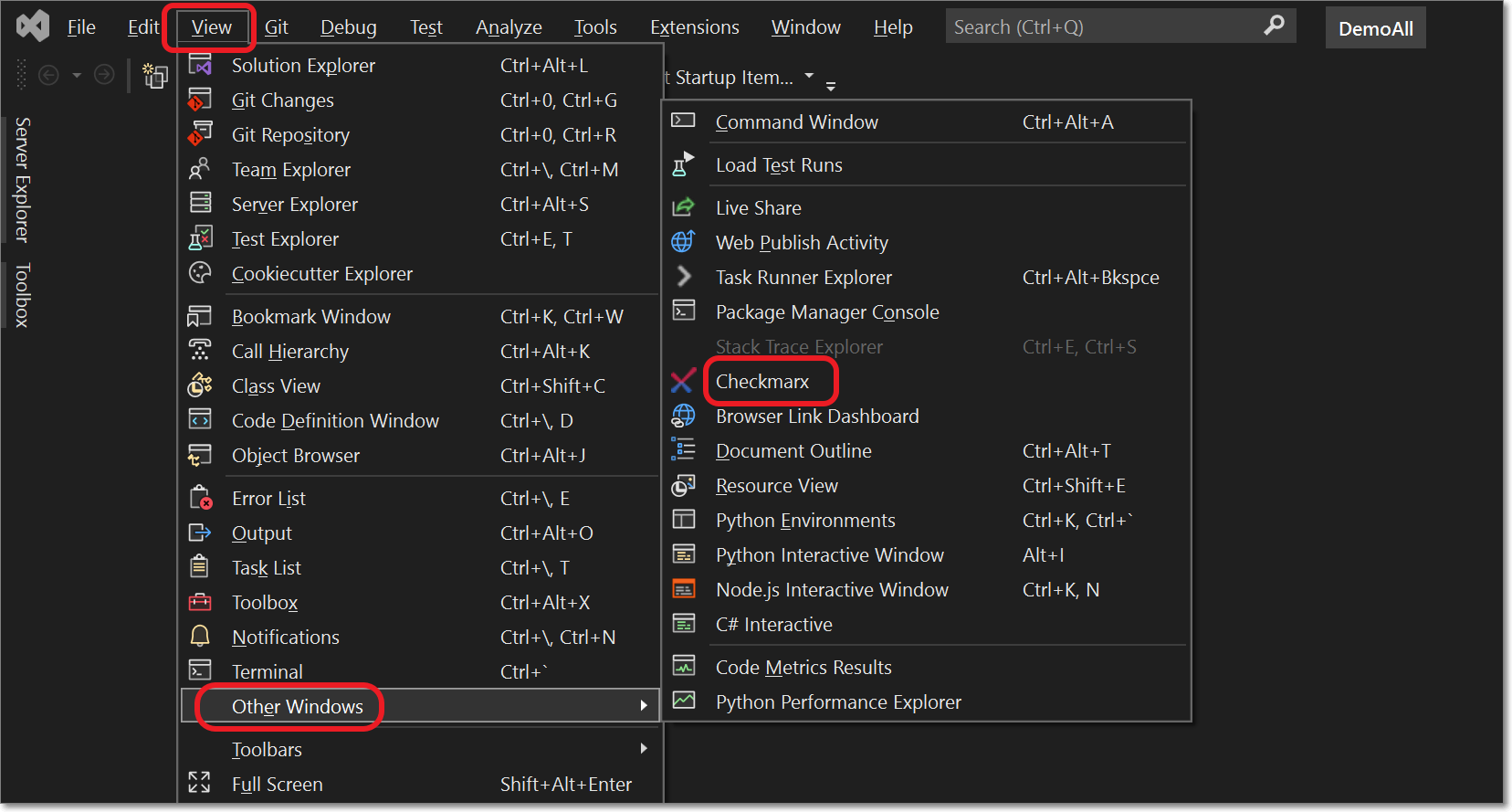Open the Help menu
This screenshot has width=1512, height=812.
click(x=893, y=27)
